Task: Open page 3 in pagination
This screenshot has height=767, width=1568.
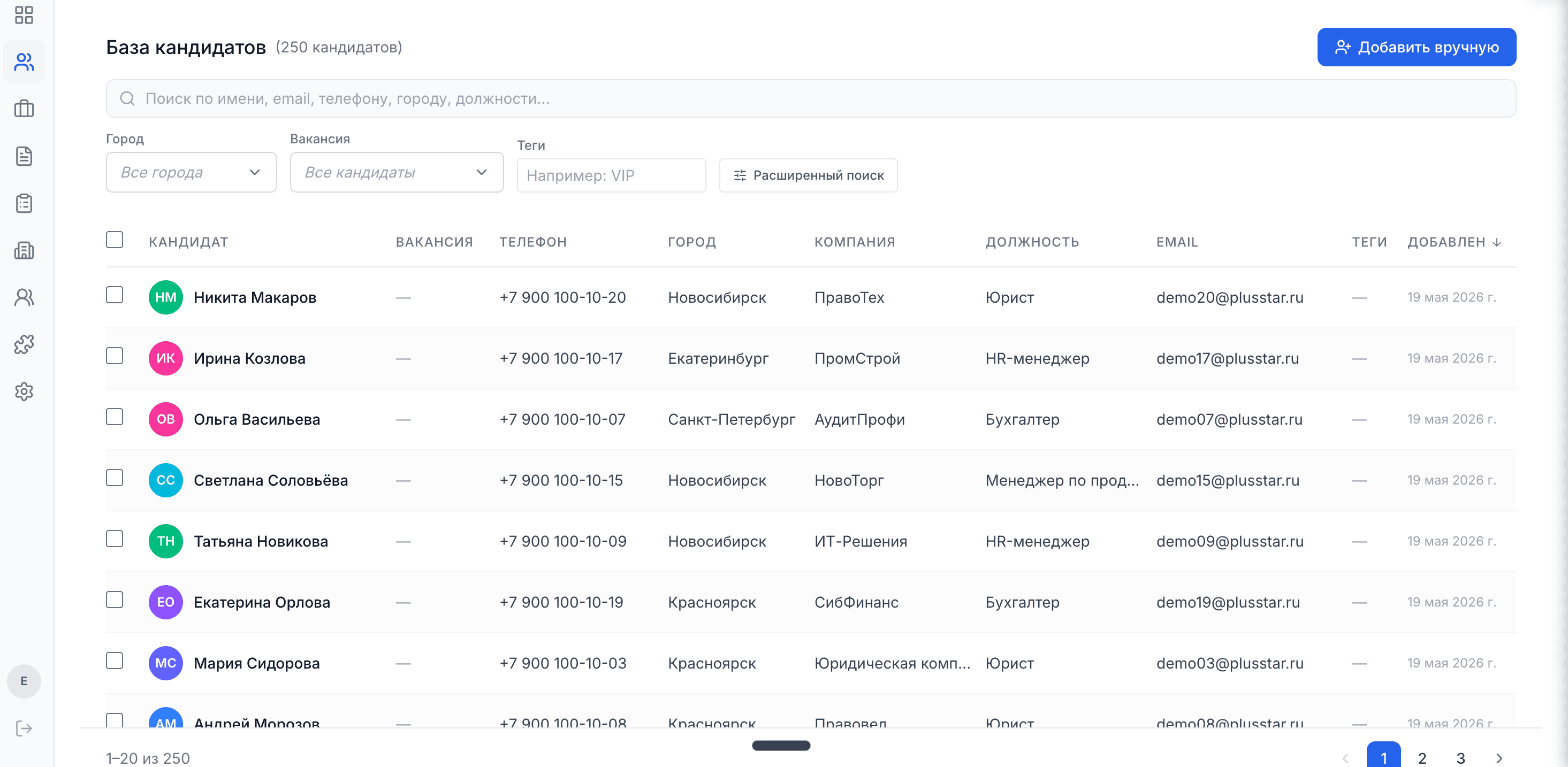Action: pos(1460,758)
